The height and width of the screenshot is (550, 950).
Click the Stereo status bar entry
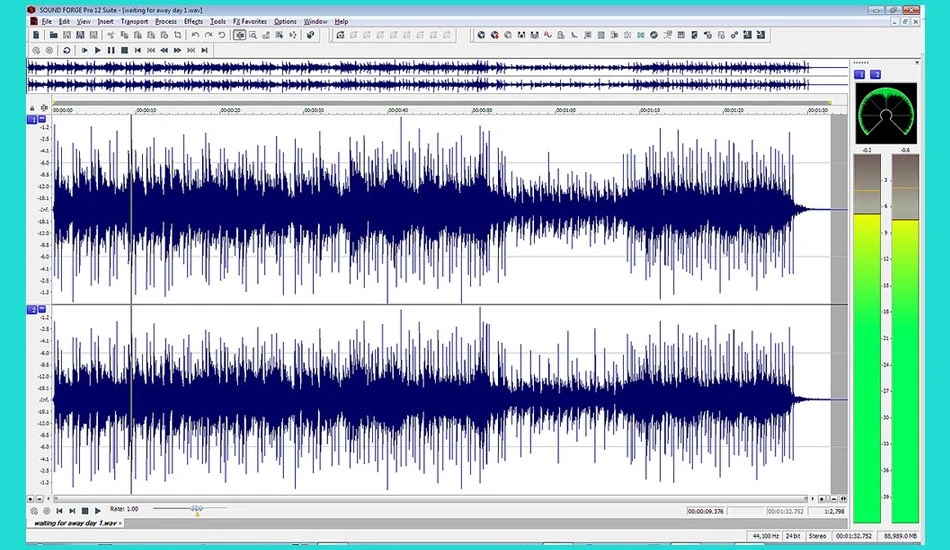tap(817, 536)
